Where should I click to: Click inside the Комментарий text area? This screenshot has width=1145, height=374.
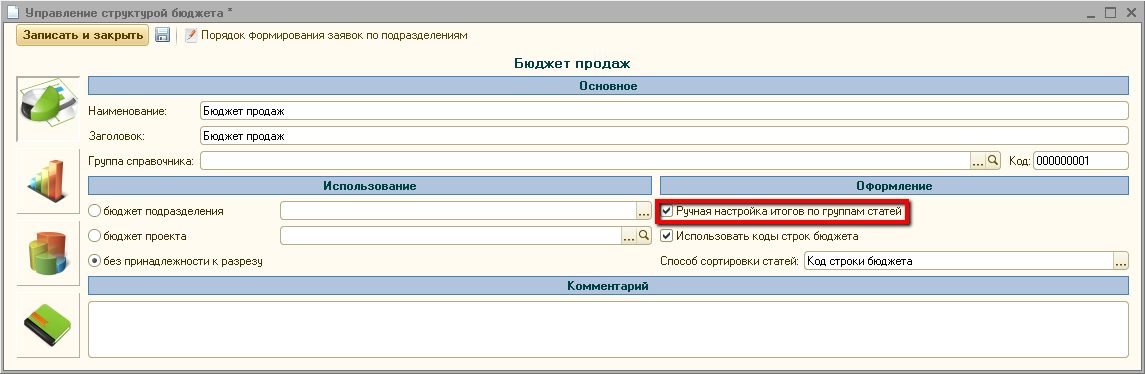(x=608, y=329)
